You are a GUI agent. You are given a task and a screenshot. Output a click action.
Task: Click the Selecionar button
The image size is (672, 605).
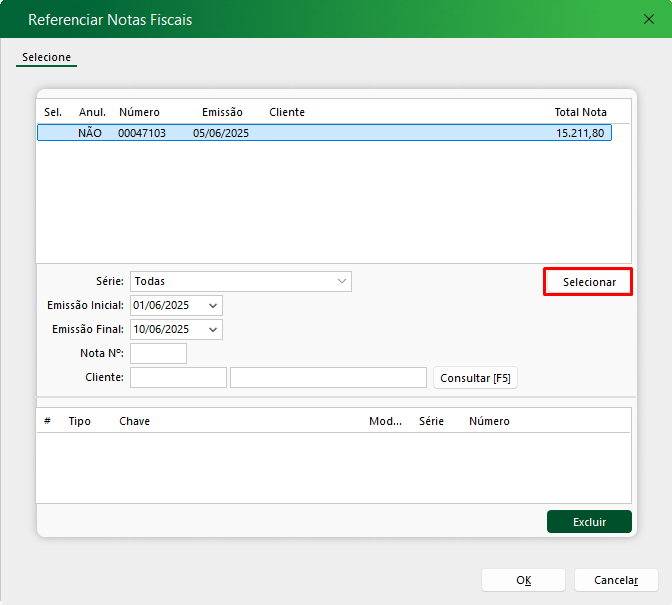(x=589, y=282)
